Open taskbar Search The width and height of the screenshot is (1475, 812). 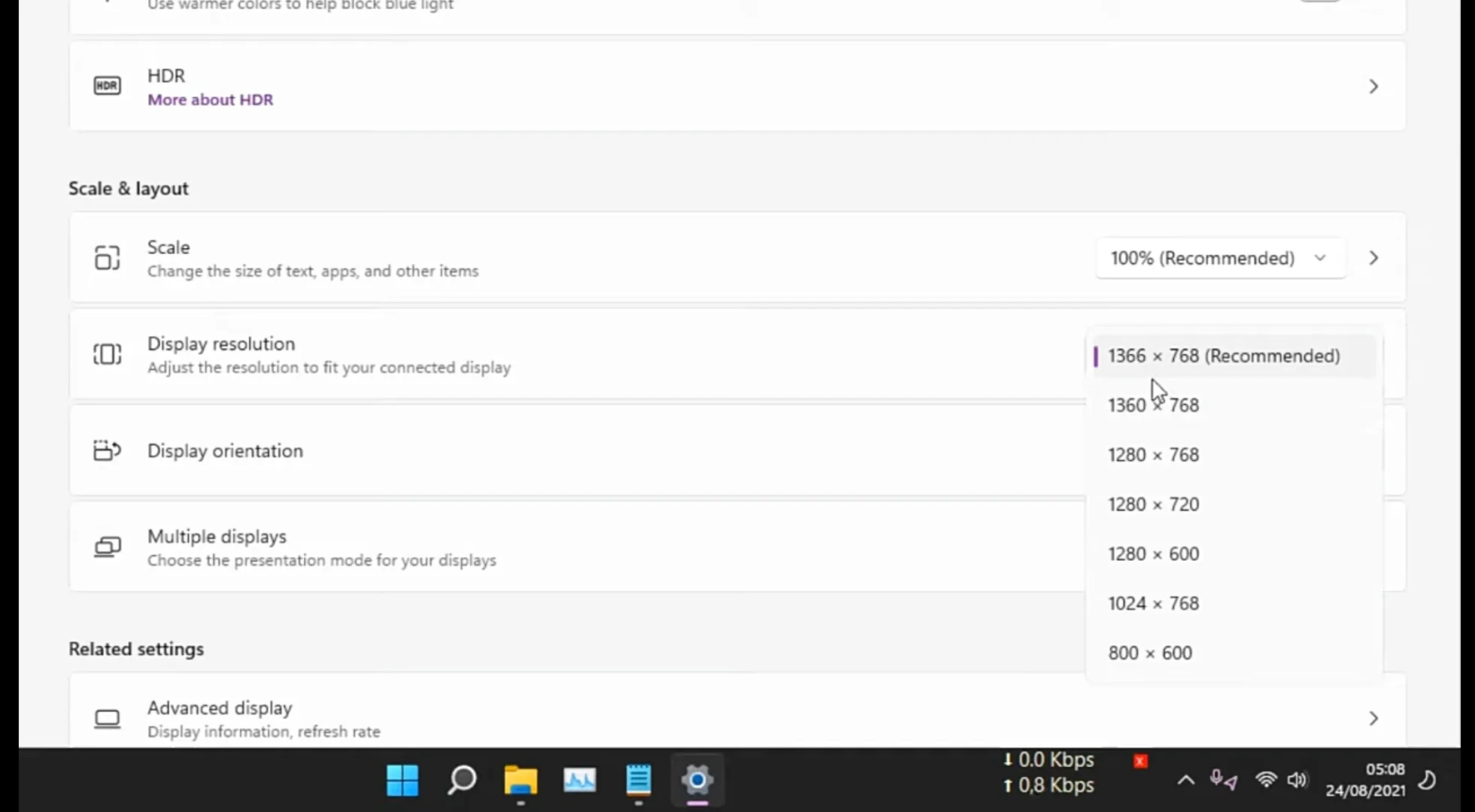point(462,780)
